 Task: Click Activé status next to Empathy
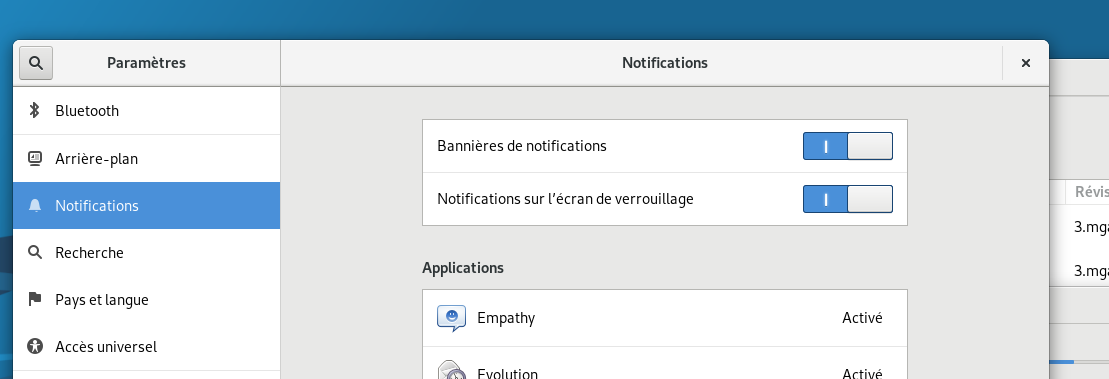[x=862, y=318]
